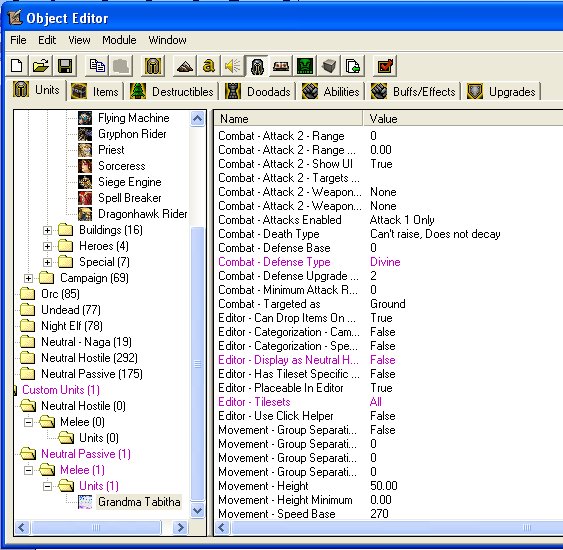The height and width of the screenshot is (550, 563).
Task: Click the Flying Machine unit icon
Action: click(85, 118)
